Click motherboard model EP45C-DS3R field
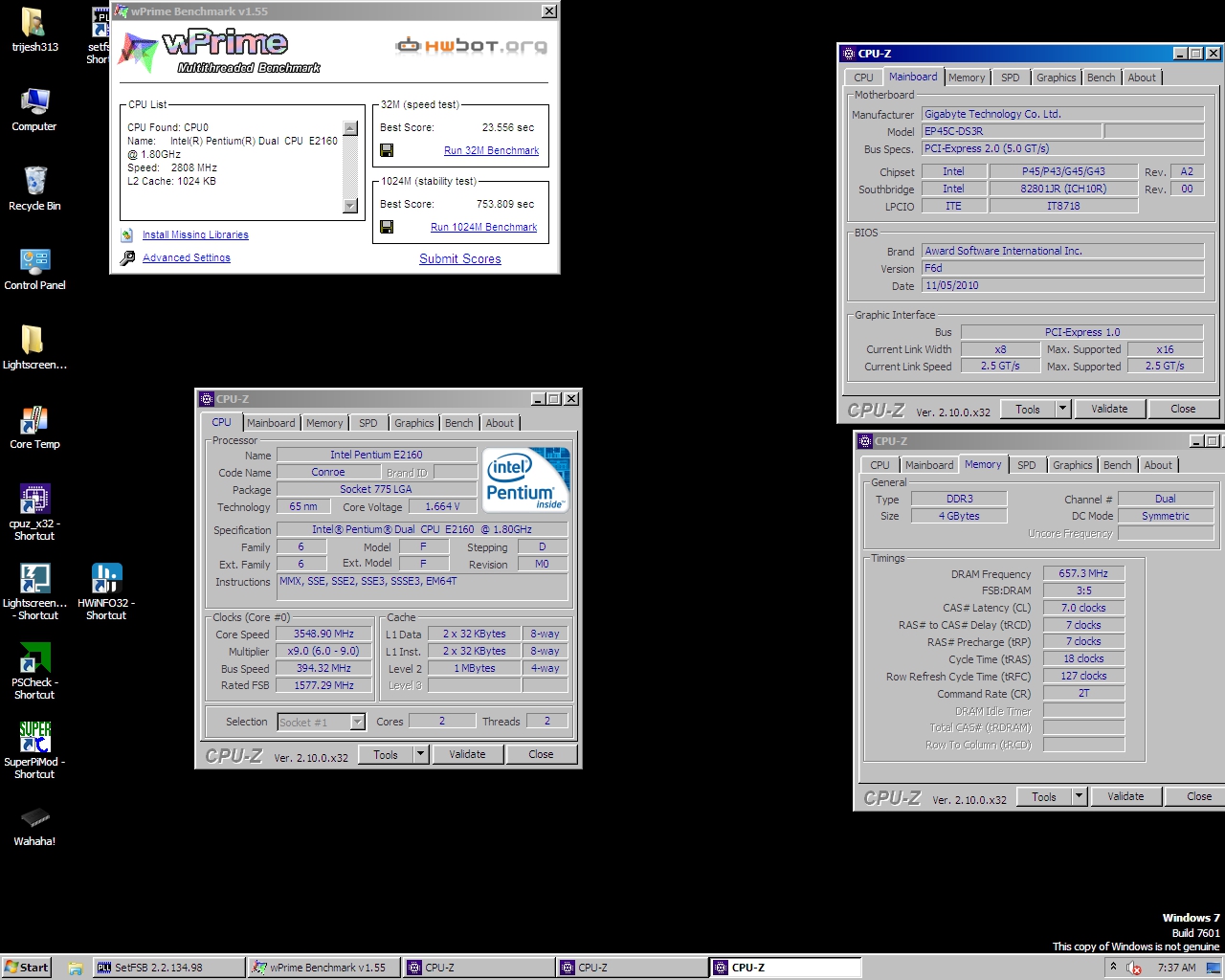Screen dimensions: 1225x980 point(1011,131)
